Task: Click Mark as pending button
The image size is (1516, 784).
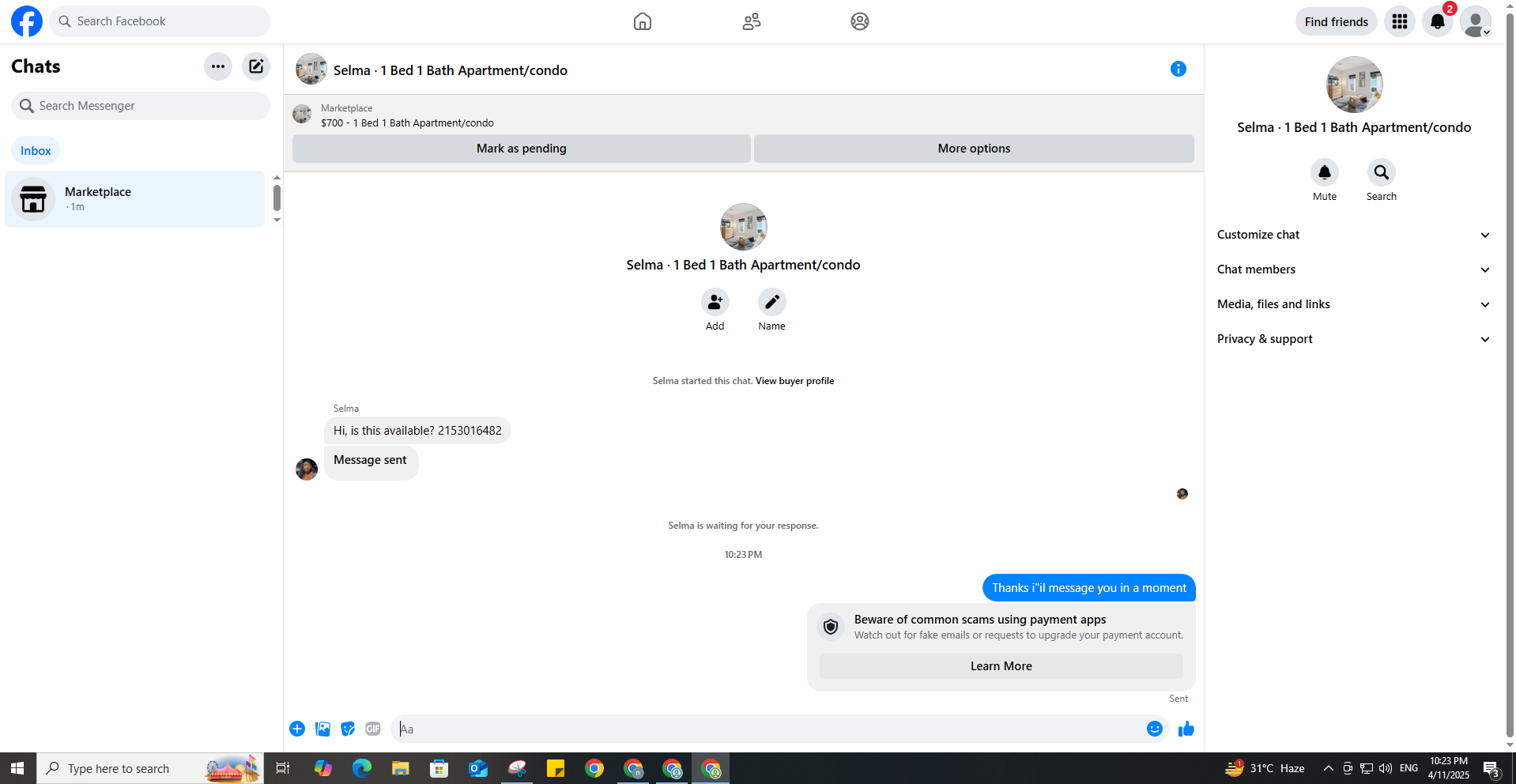Action: pos(522,149)
